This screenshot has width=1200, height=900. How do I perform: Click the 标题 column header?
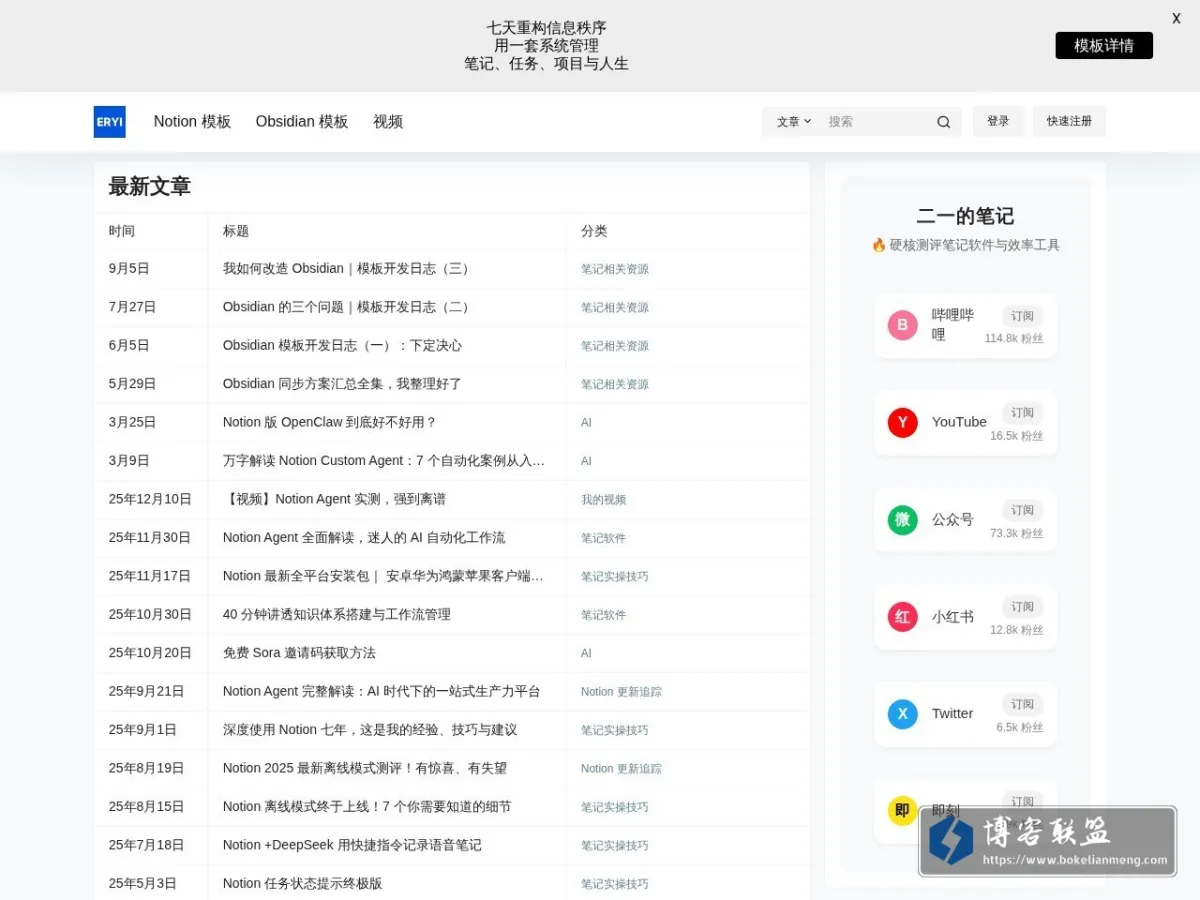pos(236,231)
